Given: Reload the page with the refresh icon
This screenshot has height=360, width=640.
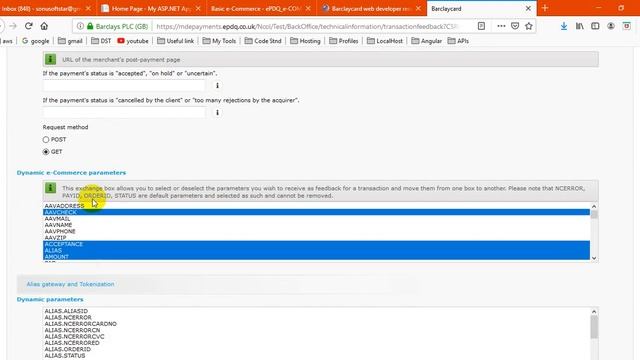Looking at the screenshot, I should (x=29, y=26).
